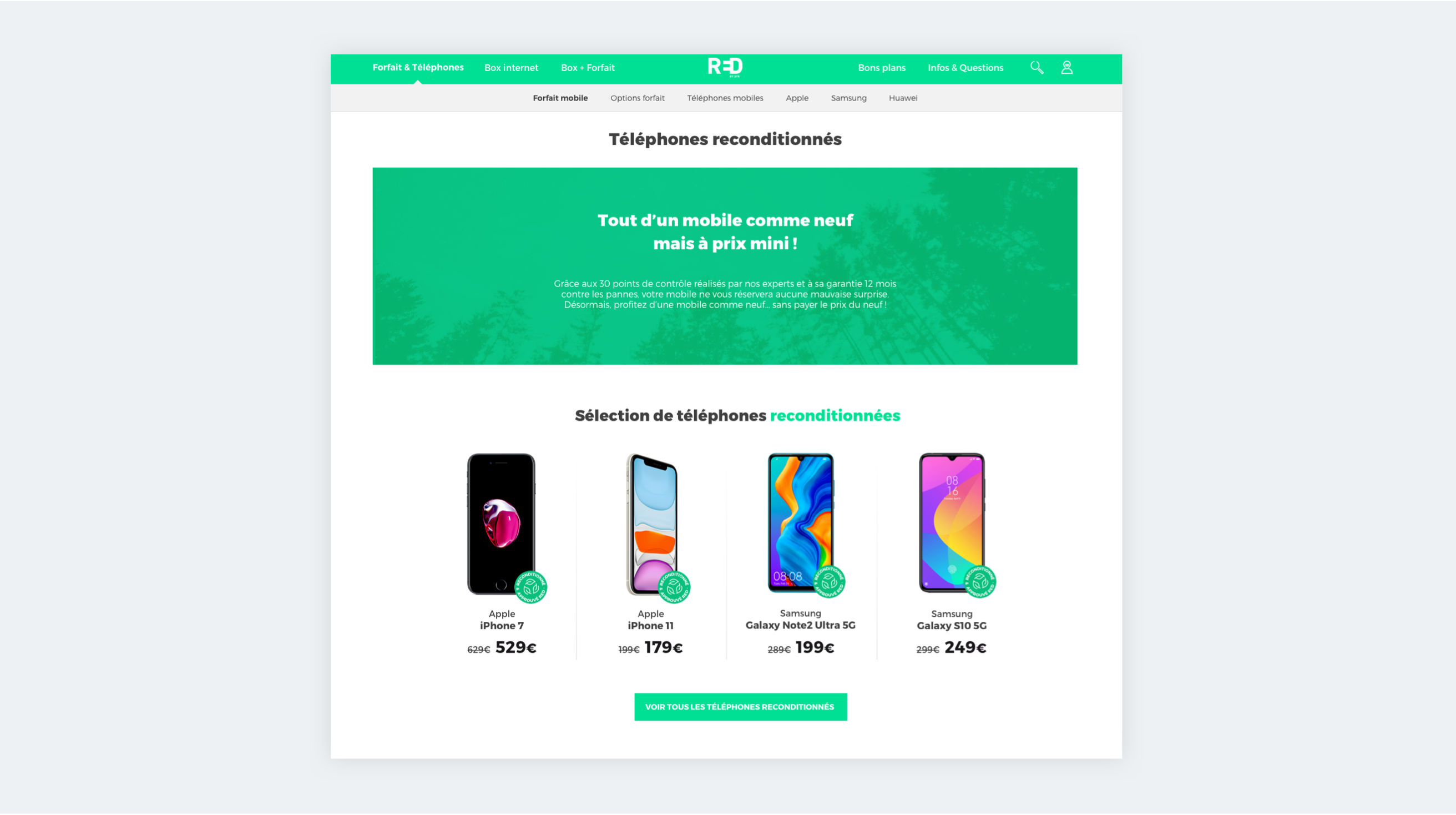This screenshot has width=1456, height=815.
Task: Click the reconditioned badge on Galaxy S10 5G
Action: [x=980, y=581]
